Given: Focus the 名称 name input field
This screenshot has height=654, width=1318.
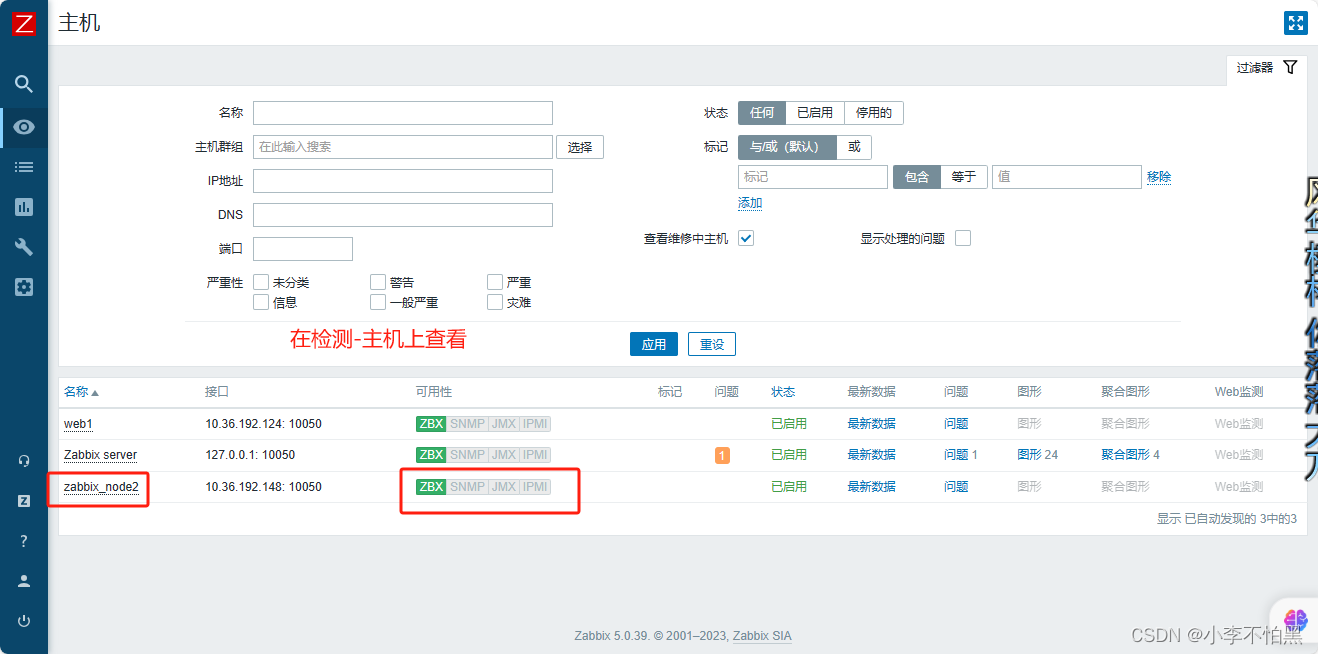Looking at the screenshot, I should click(403, 113).
